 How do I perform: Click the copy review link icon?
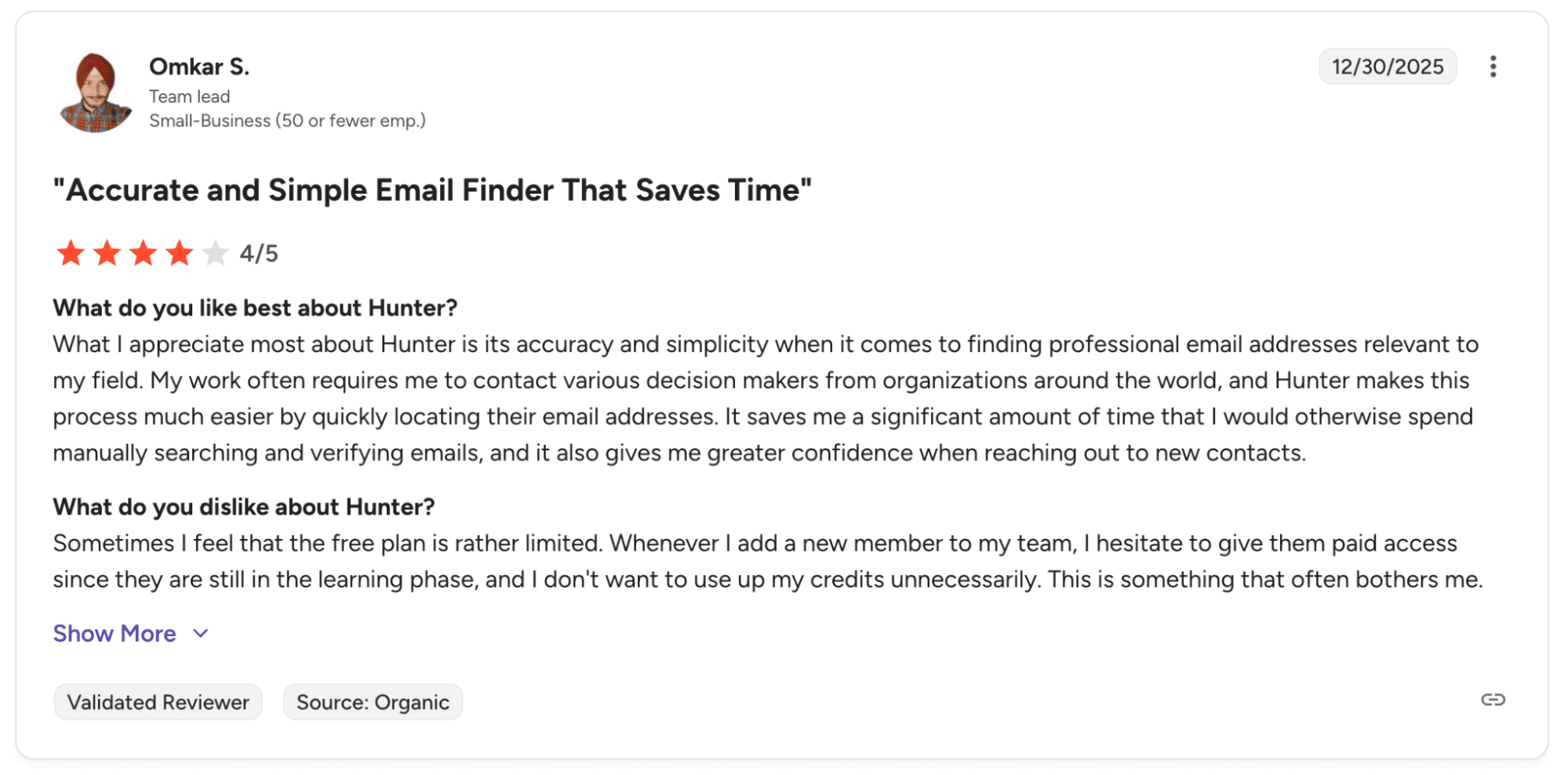tap(1493, 700)
